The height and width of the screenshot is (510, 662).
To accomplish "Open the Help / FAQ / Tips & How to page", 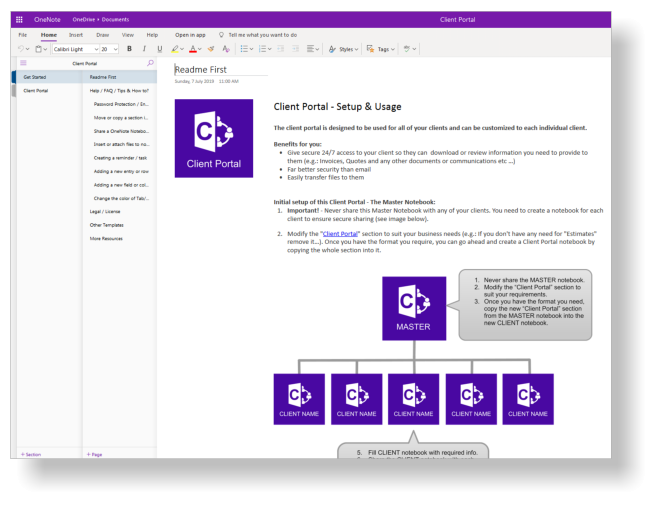I will coord(120,91).
